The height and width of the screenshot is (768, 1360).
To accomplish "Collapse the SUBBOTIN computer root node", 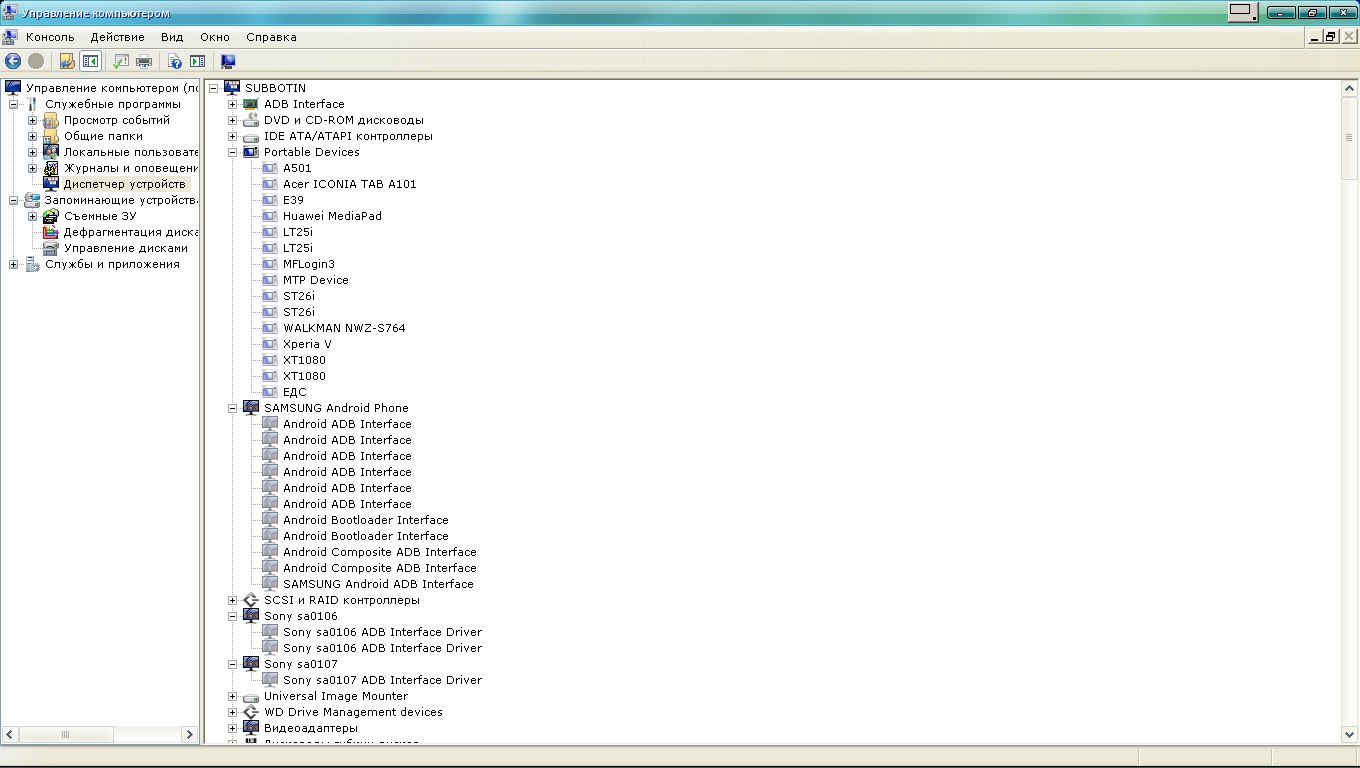I will point(213,88).
